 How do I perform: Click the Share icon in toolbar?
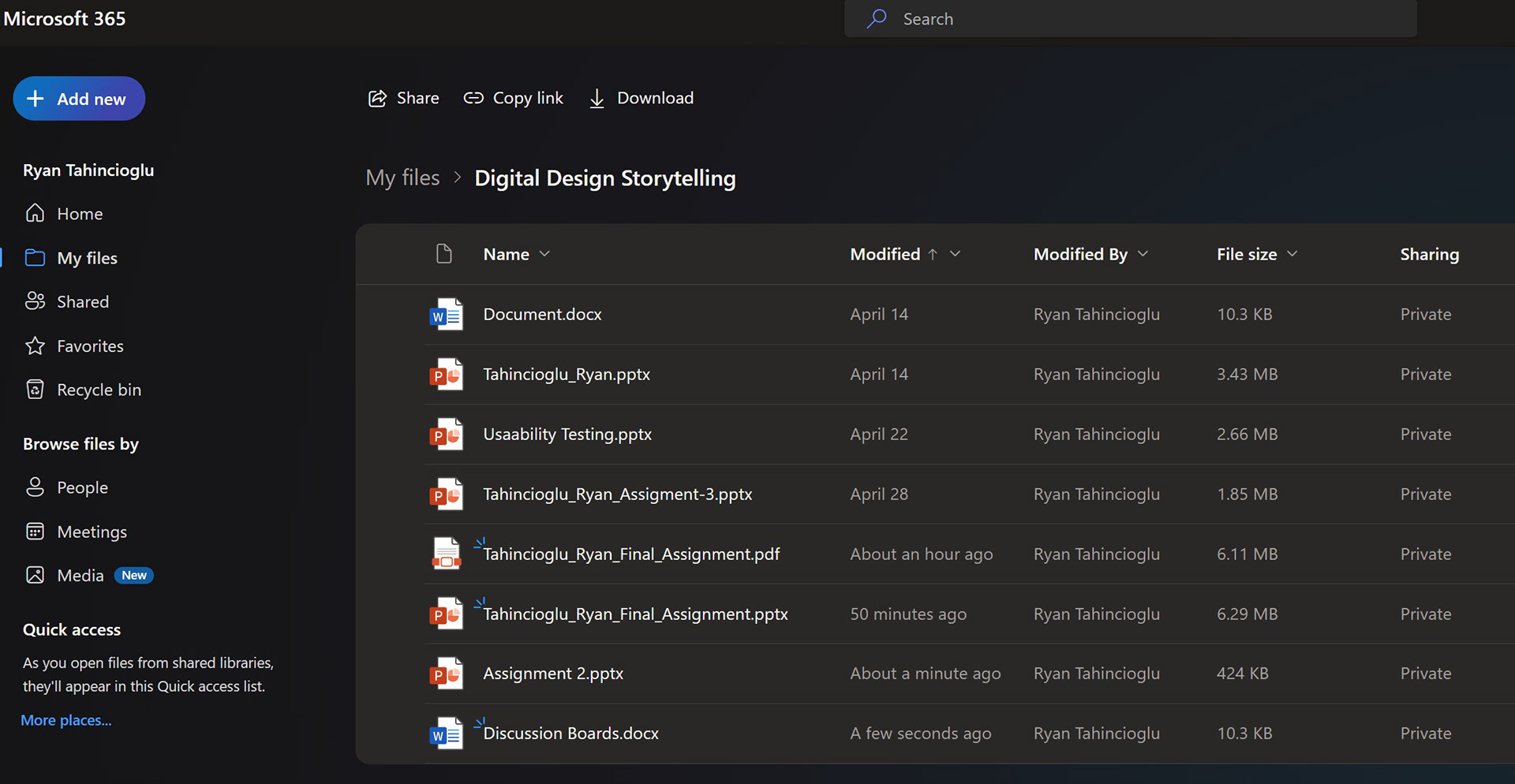click(377, 98)
